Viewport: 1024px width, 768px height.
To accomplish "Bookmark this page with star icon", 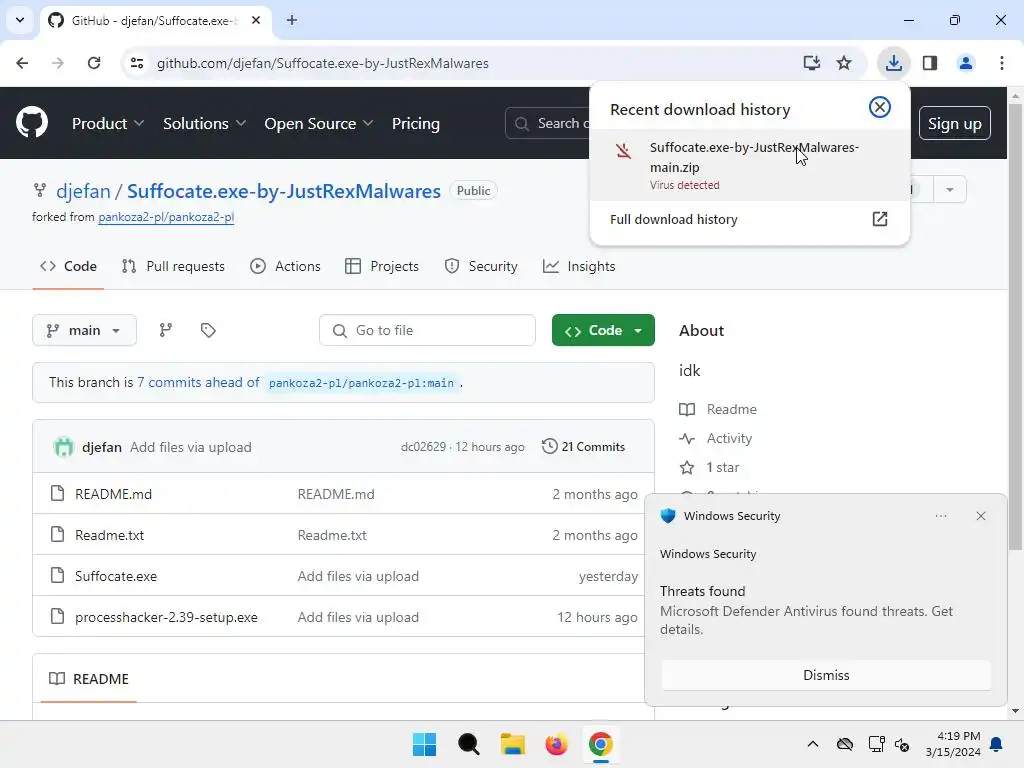I will [844, 63].
